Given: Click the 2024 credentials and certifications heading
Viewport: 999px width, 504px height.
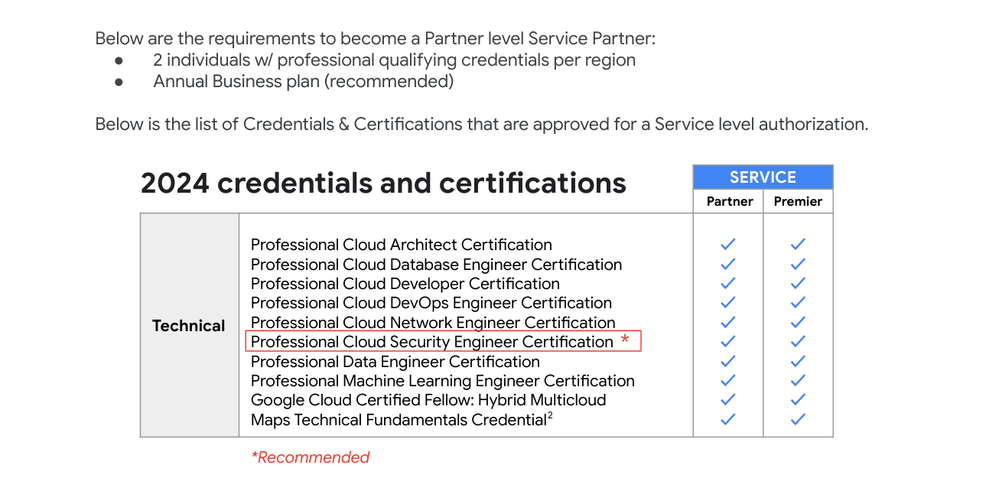Looking at the screenshot, I should click(x=384, y=184).
